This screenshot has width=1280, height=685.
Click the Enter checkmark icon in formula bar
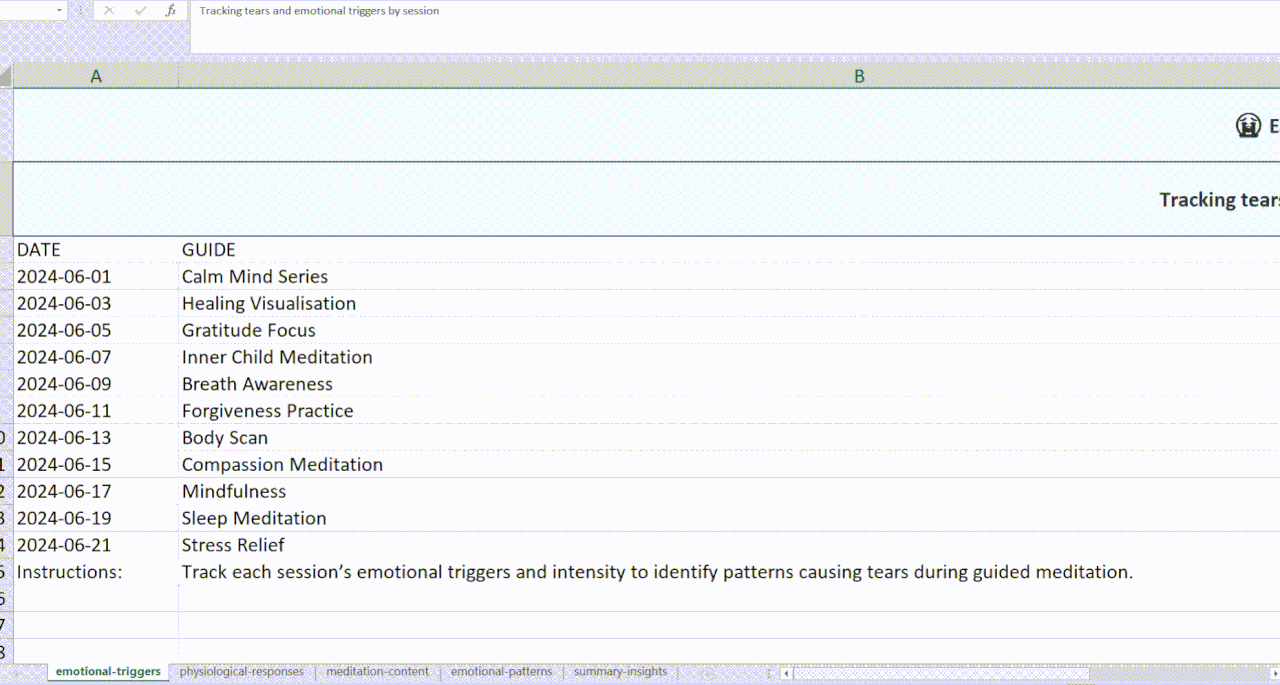click(x=140, y=11)
